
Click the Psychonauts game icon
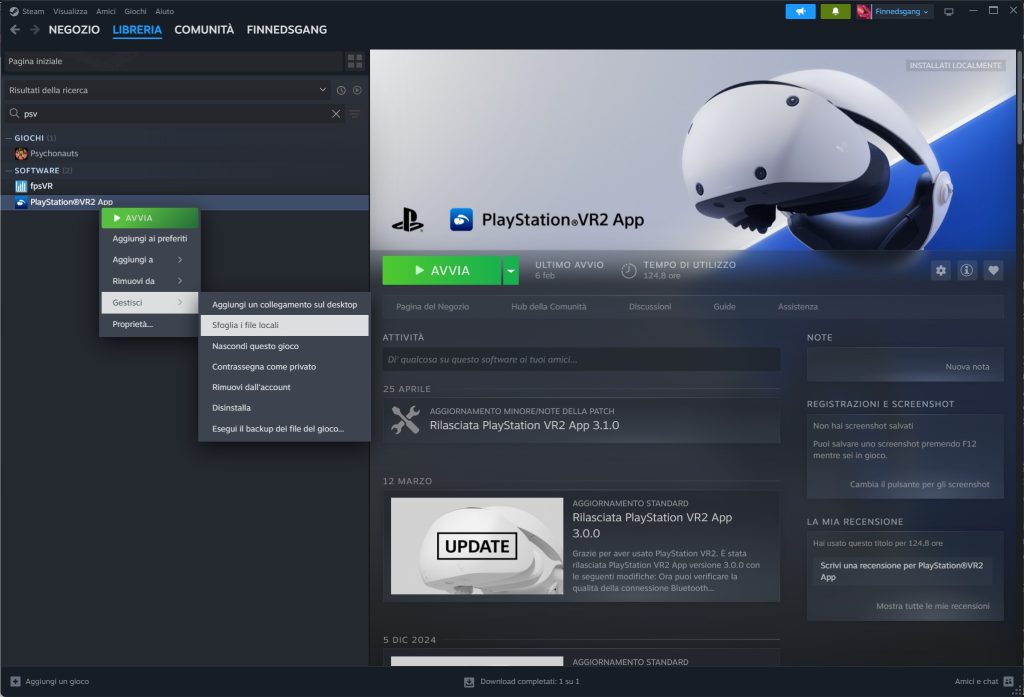(21, 154)
